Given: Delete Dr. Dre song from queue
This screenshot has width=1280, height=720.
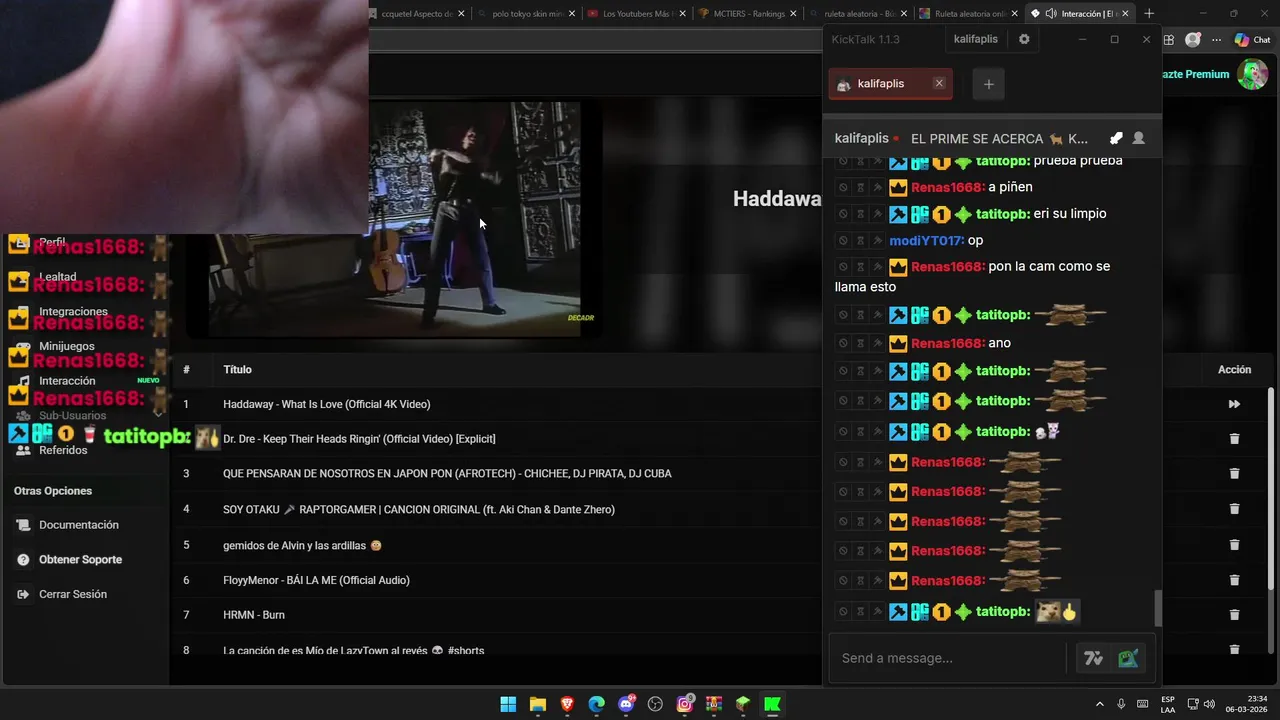Looking at the screenshot, I should coord(1234,439).
